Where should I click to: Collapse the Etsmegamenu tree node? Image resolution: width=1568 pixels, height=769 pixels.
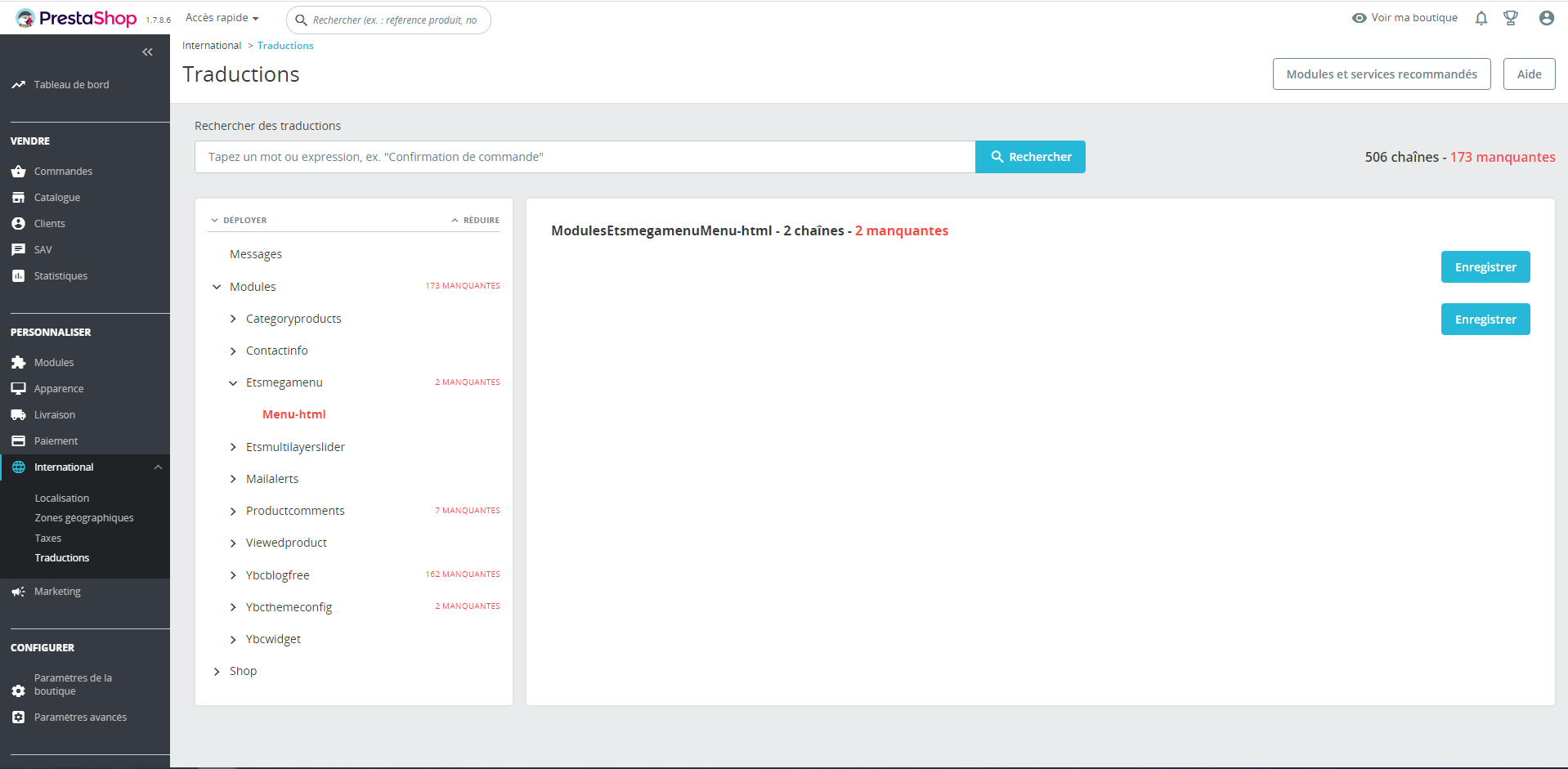point(233,382)
